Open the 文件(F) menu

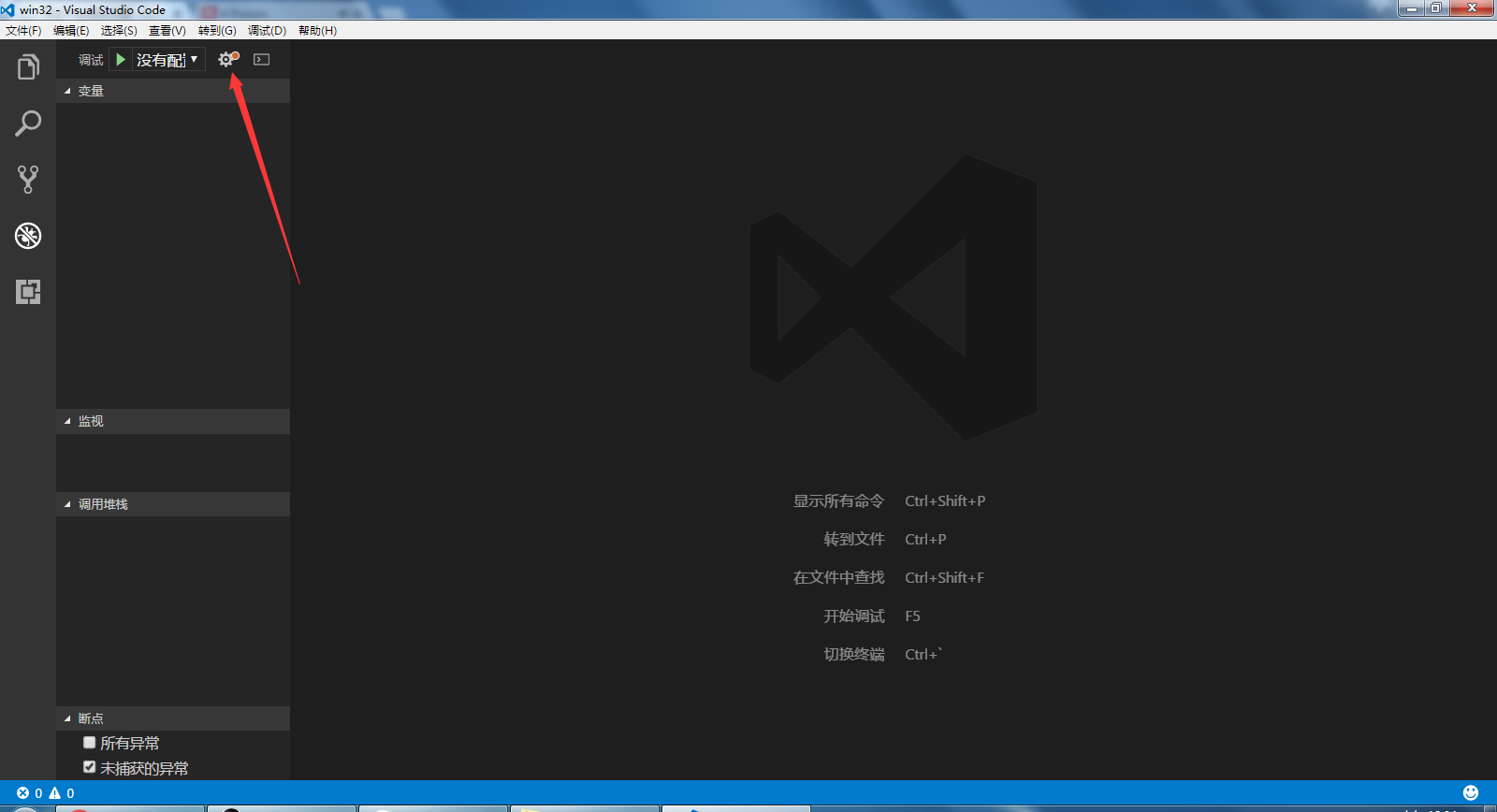click(x=23, y=31)
